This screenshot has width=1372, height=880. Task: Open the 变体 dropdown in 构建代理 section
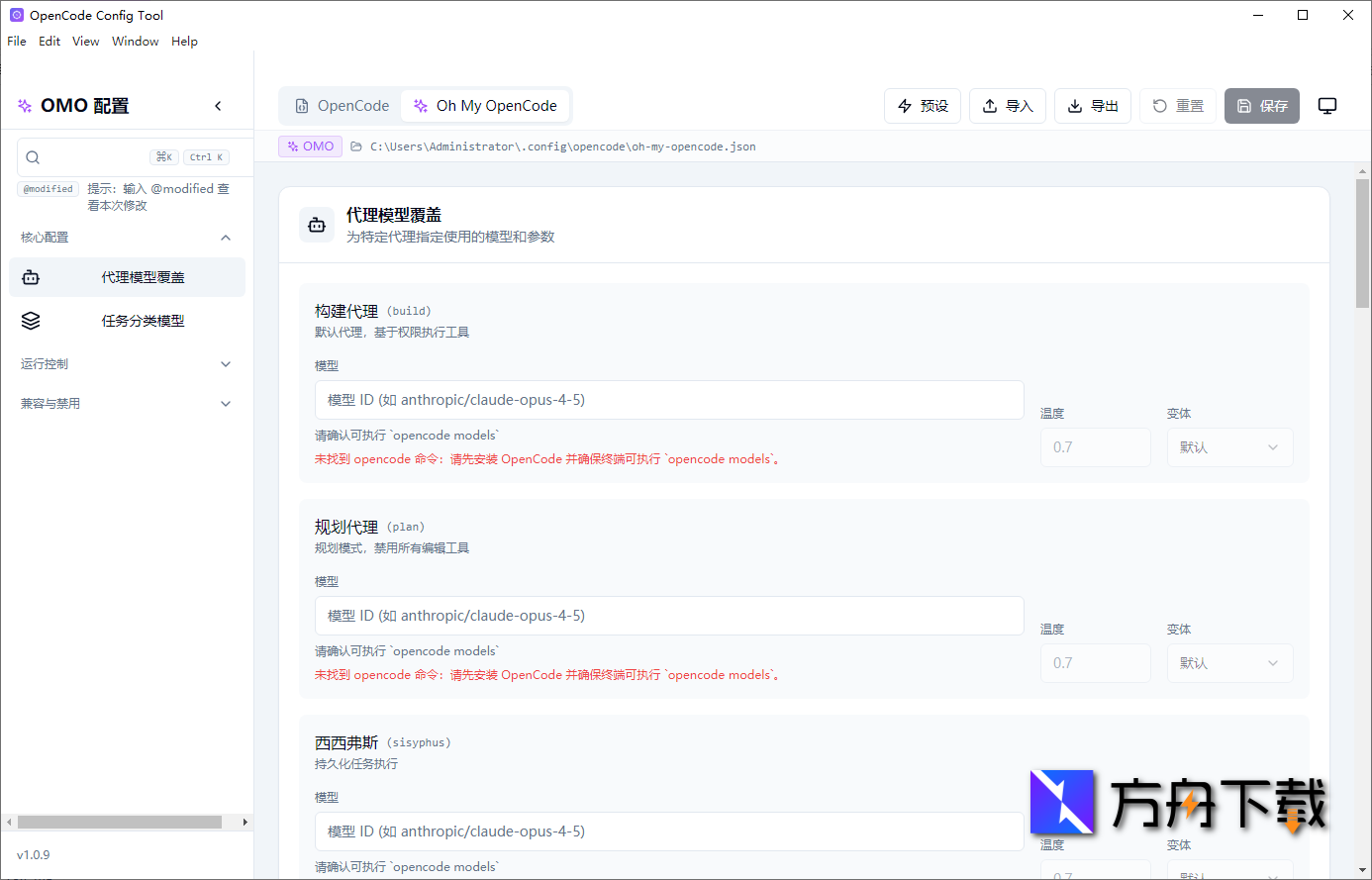pyautogui.click(x=1229, y=447)
